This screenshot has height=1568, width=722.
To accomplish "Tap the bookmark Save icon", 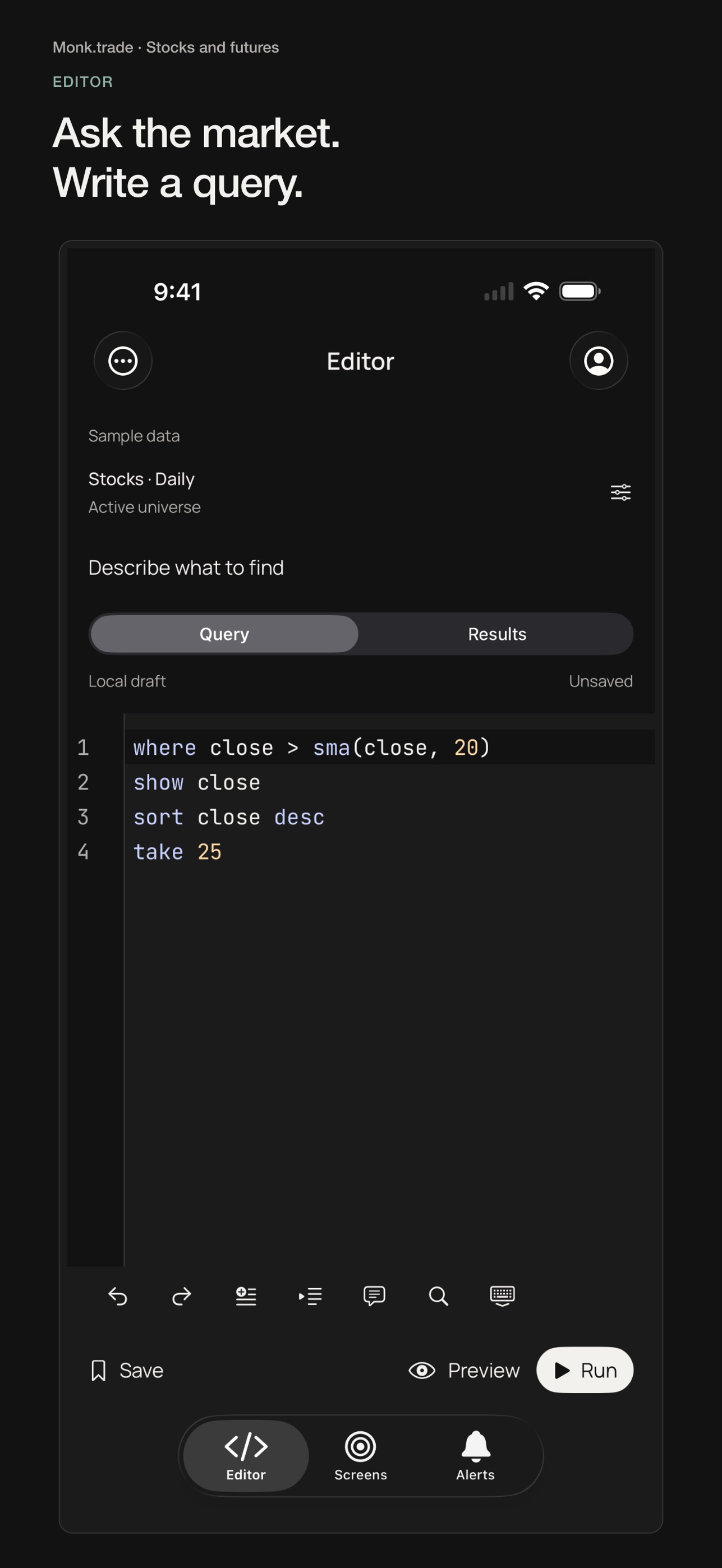I will coord(98,1370).
